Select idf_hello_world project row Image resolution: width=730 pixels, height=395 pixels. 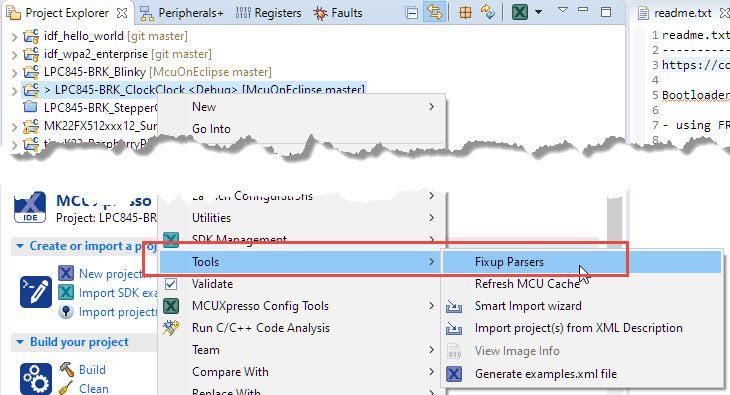(115, 36)
